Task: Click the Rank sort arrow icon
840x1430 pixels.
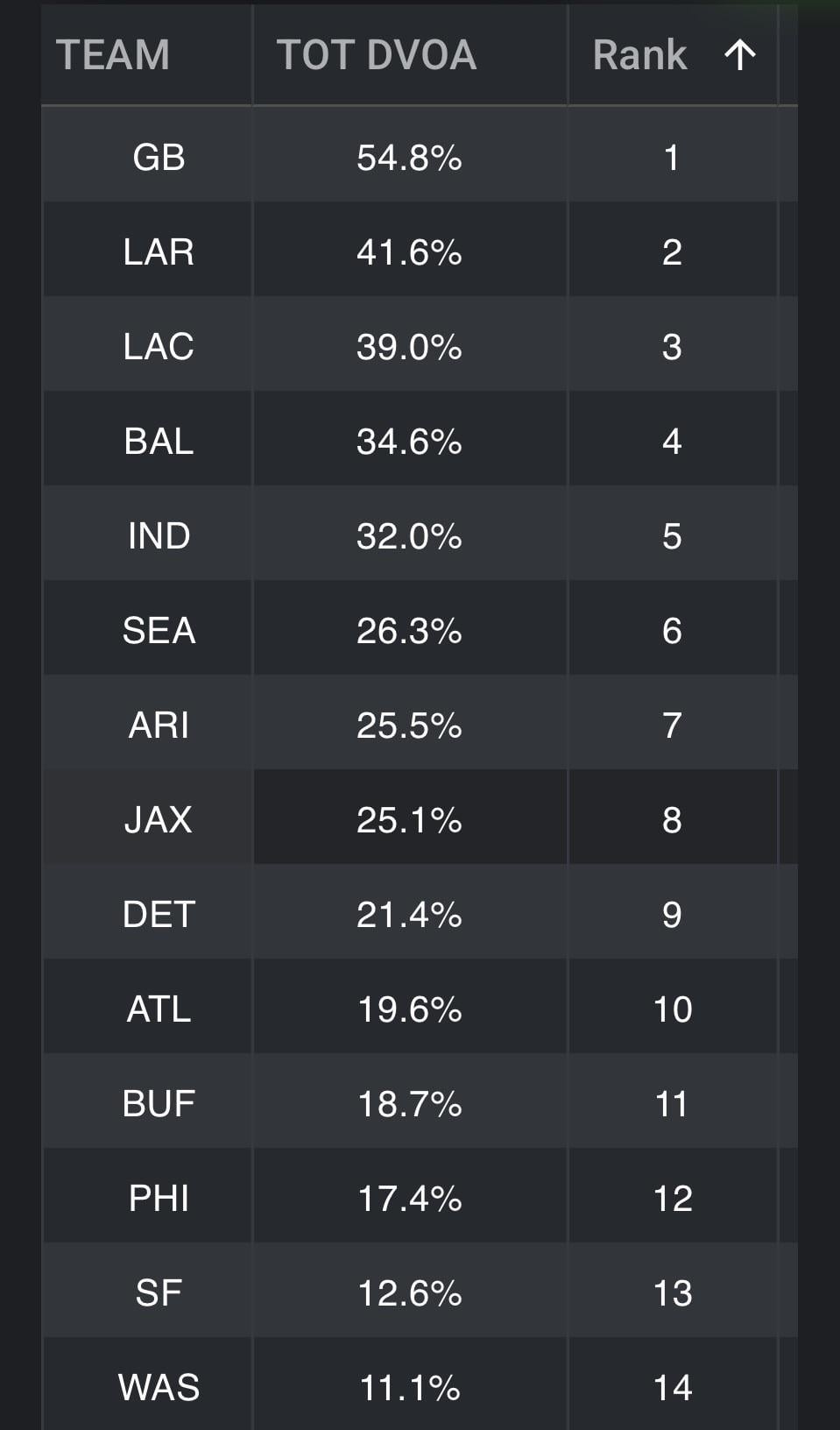Action: coord(740,55)
